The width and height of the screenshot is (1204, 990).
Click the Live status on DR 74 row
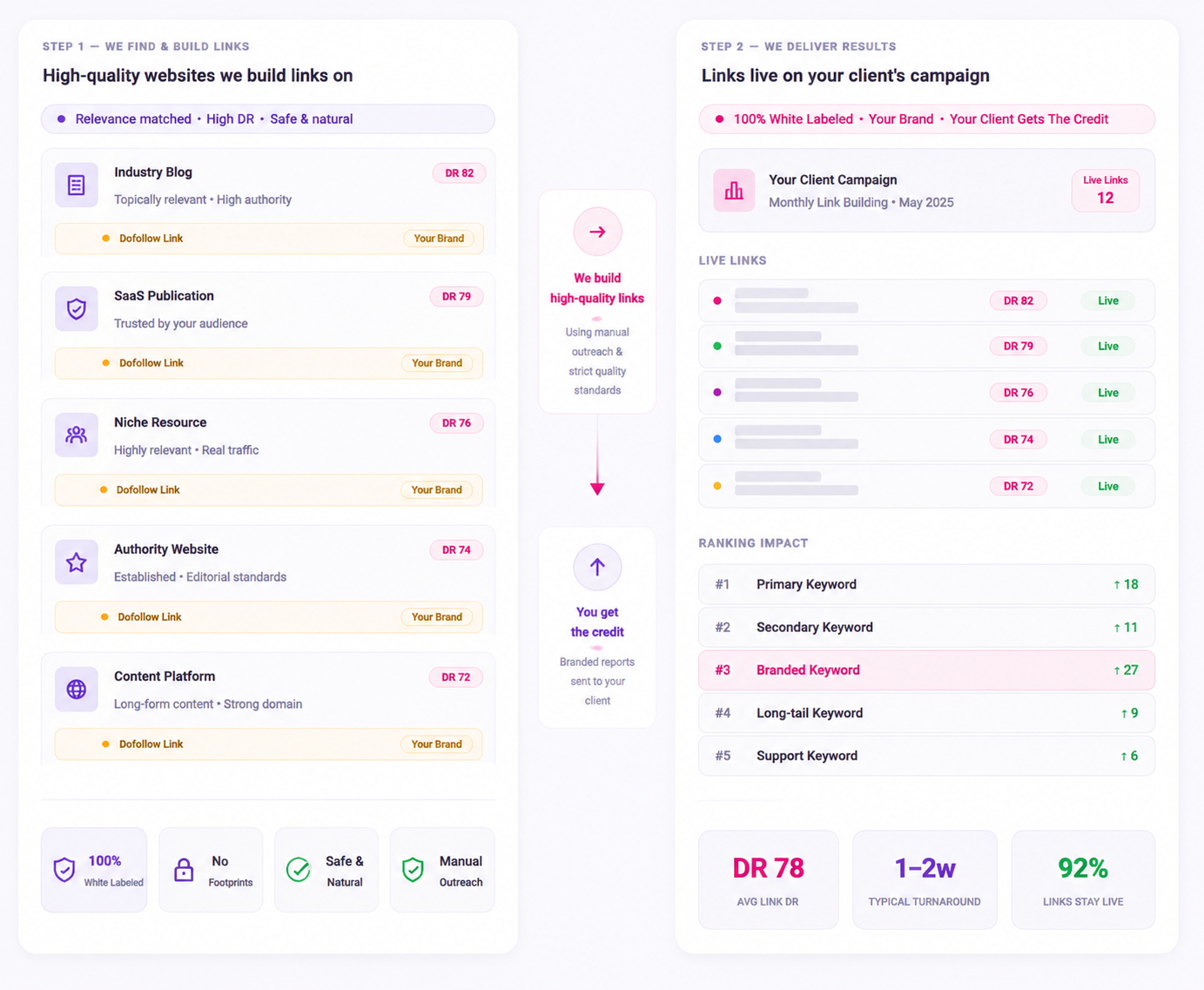[x=1108, y=440]
